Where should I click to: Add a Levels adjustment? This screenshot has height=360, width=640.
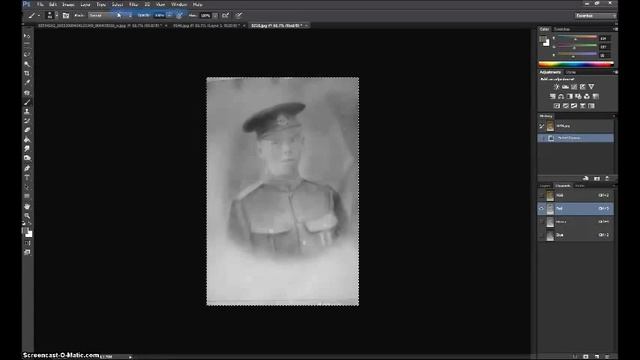click(x=565, y=87)
